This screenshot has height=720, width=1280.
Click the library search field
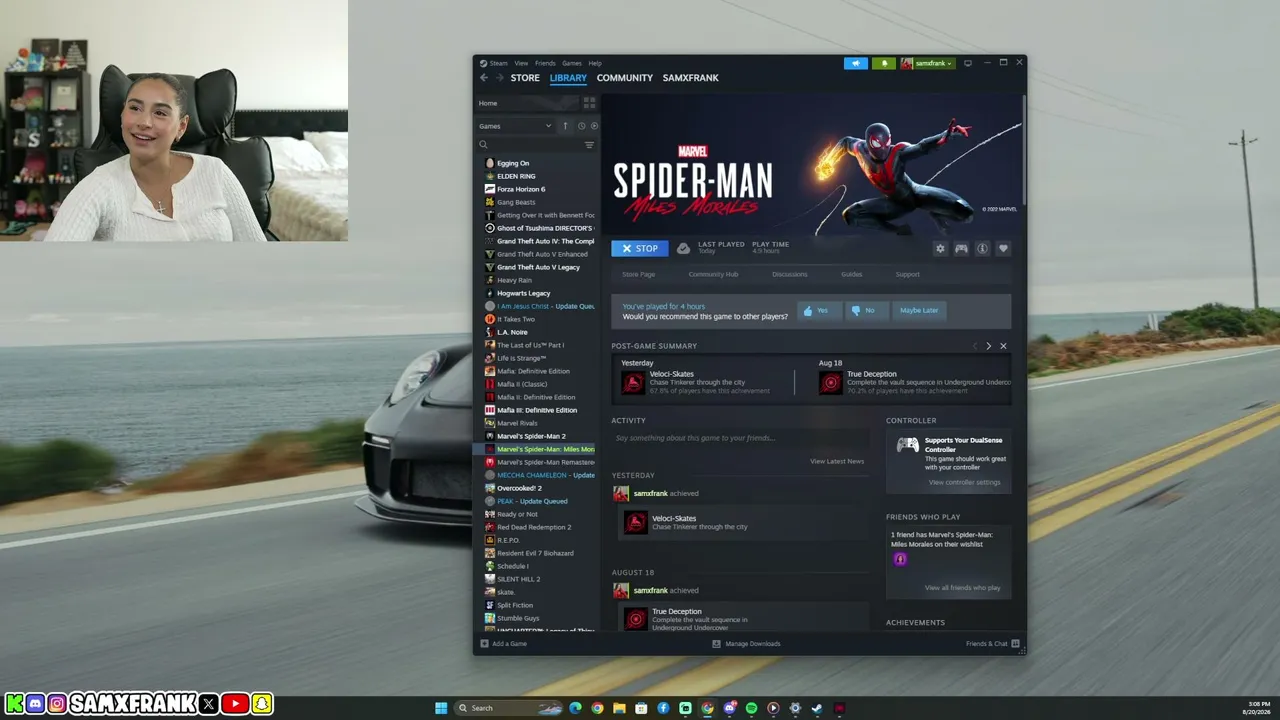tap(528, 145)
